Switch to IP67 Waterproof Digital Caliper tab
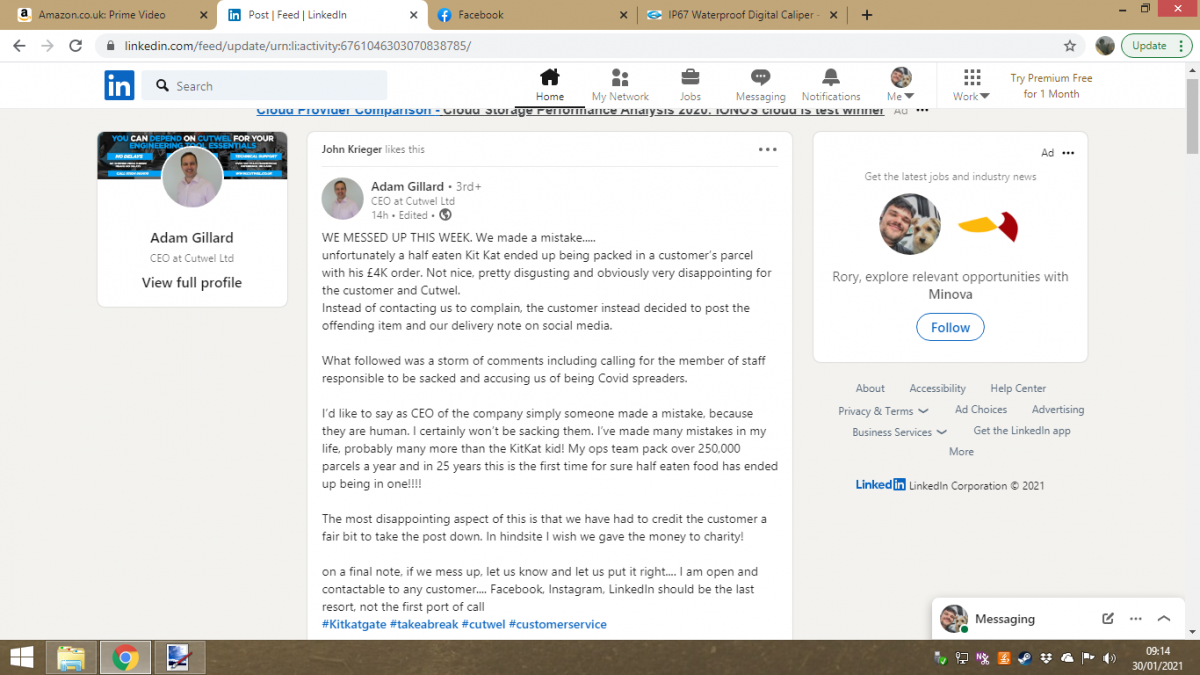The width and height of the screenshot is (1200, 675). [x=744, y=15]
